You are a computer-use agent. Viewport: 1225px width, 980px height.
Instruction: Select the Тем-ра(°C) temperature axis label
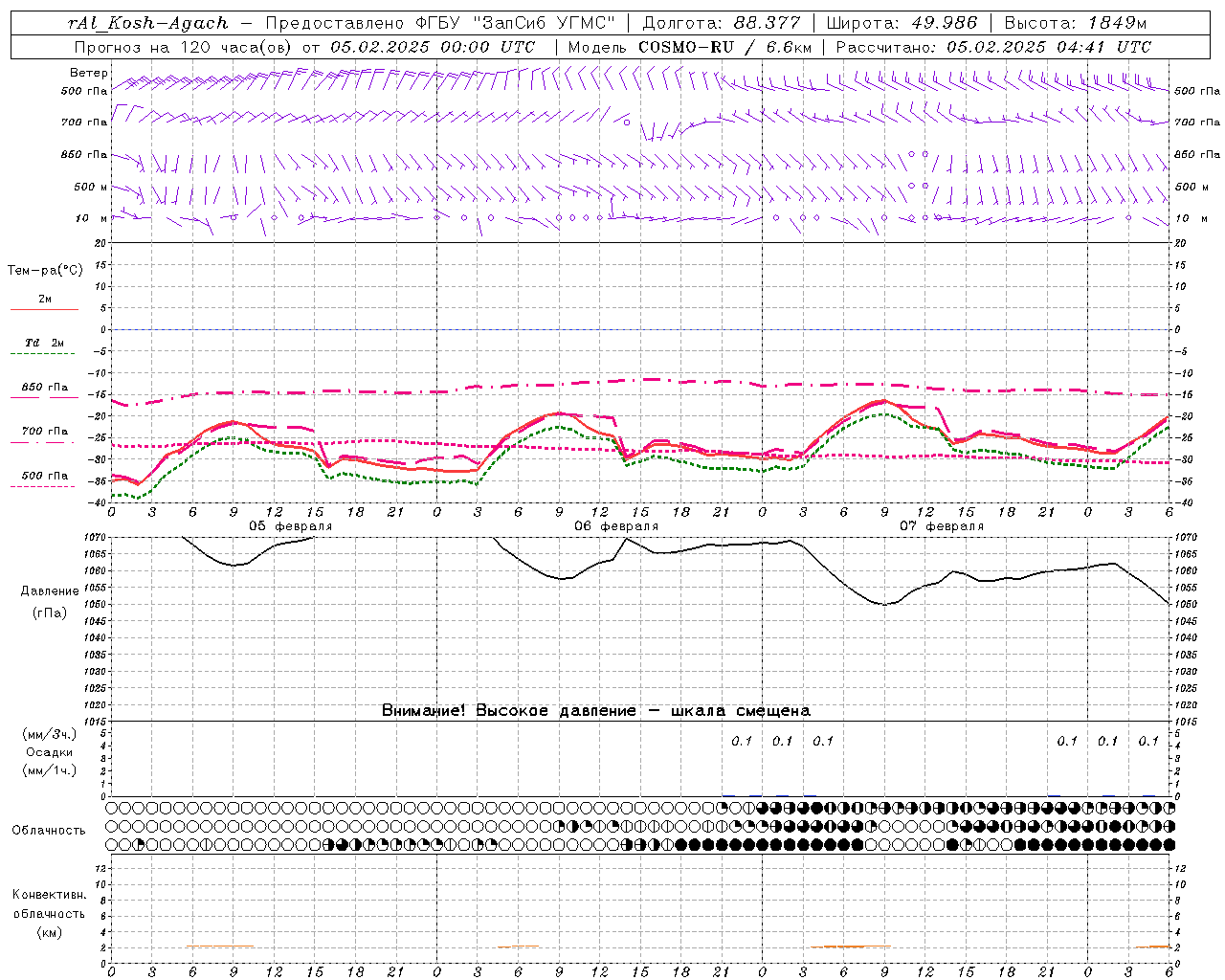tap(45, 271)
